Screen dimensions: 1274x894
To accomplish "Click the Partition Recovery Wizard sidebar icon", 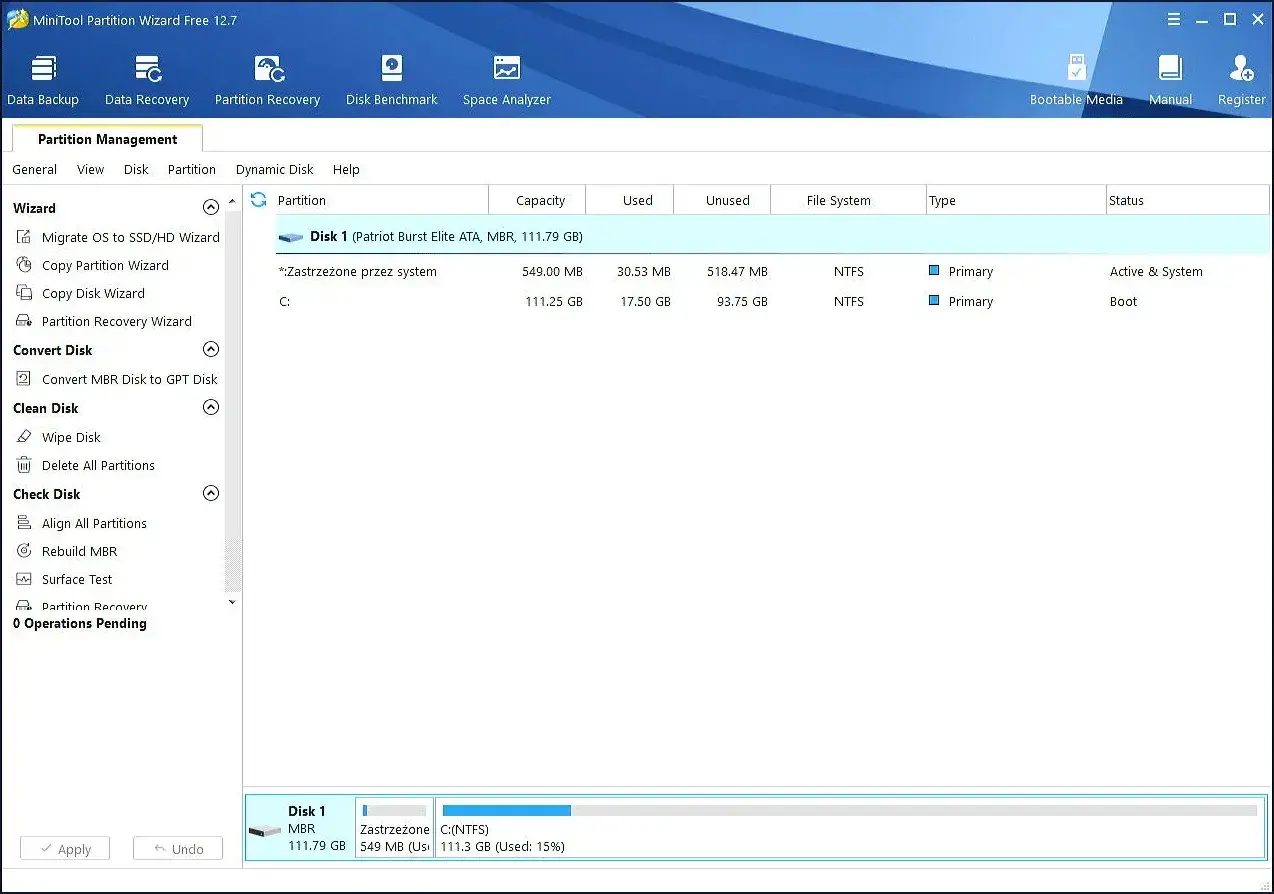I will [24, 321].
